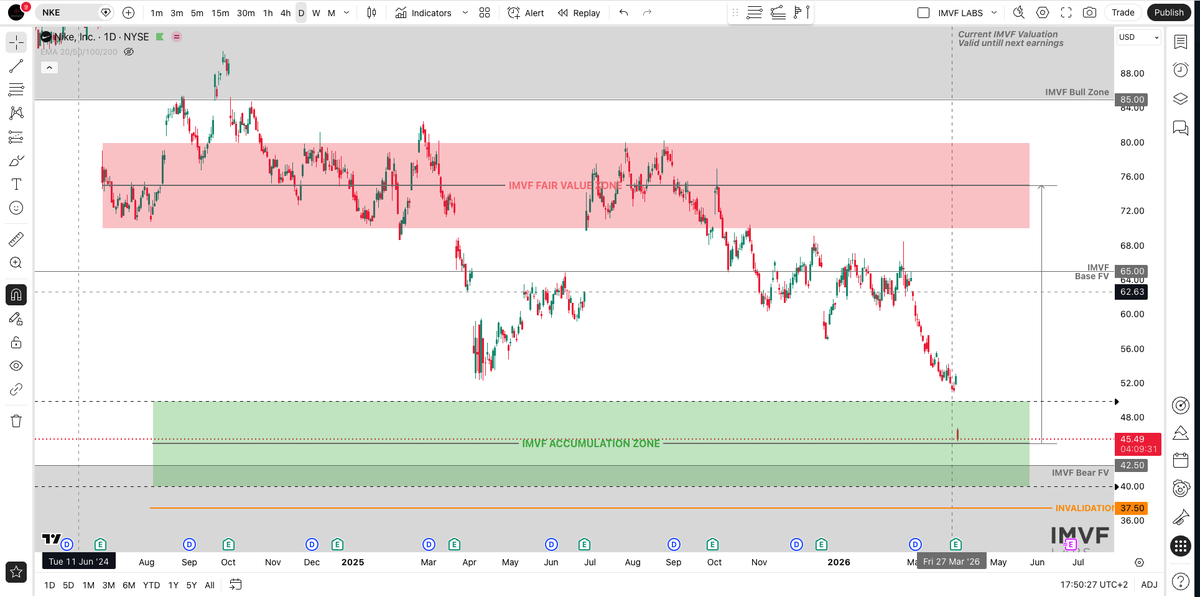Open the timezone menu showing 17:50:27 UTC+2
Screen dimensions: 1200x597
1096,585
